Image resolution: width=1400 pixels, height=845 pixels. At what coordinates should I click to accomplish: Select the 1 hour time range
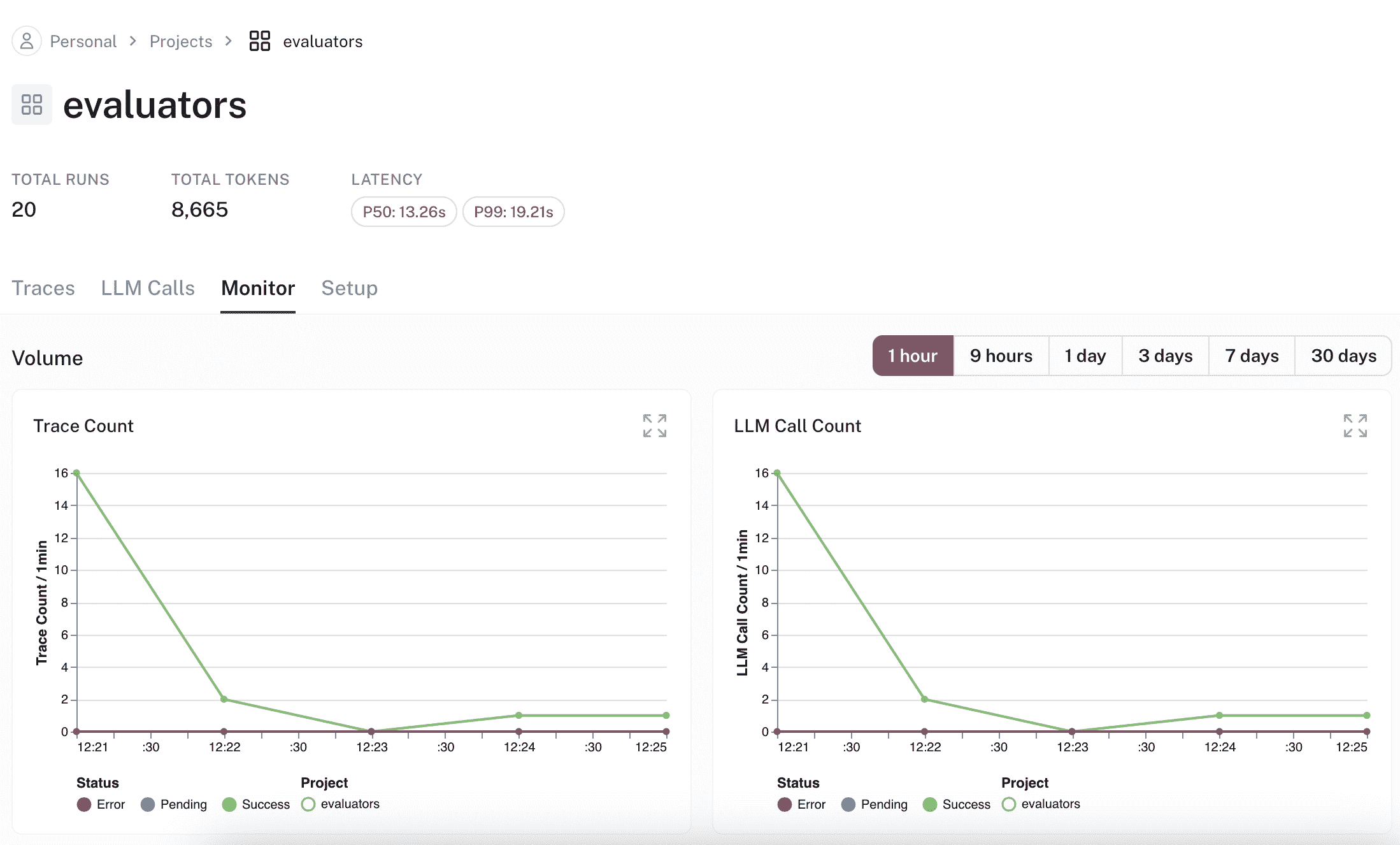pyautogui.click(x=913, y=356)
